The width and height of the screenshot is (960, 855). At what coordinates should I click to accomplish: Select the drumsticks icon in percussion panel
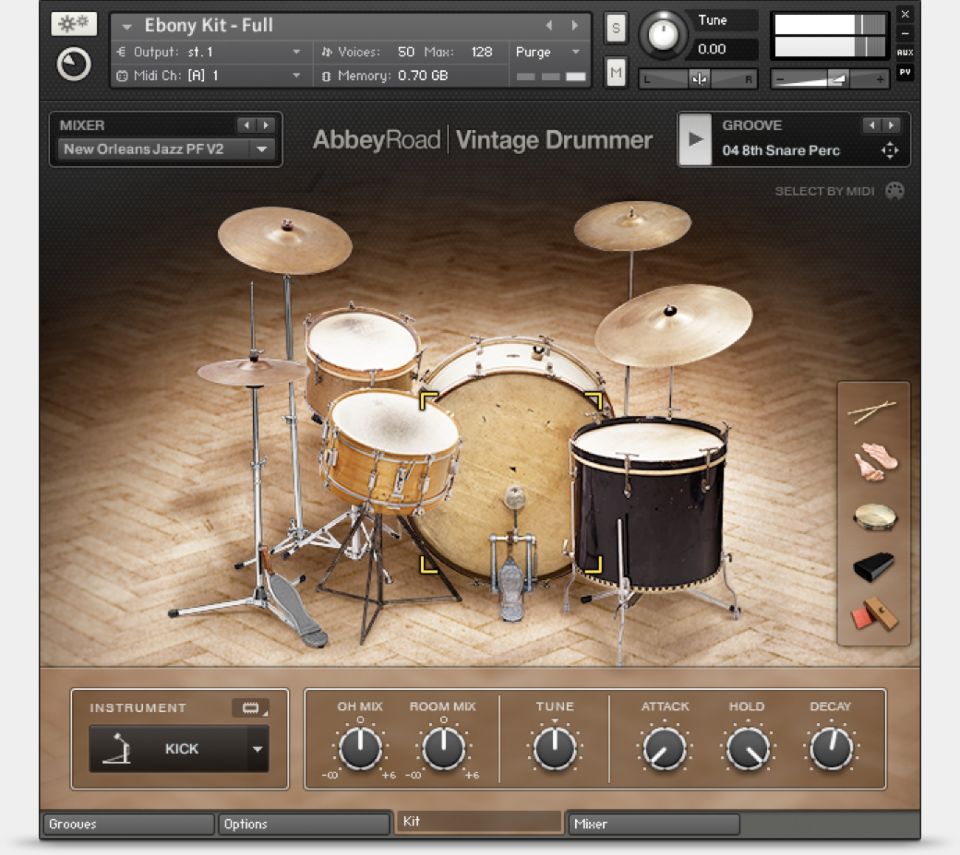(x=872, y=412)
